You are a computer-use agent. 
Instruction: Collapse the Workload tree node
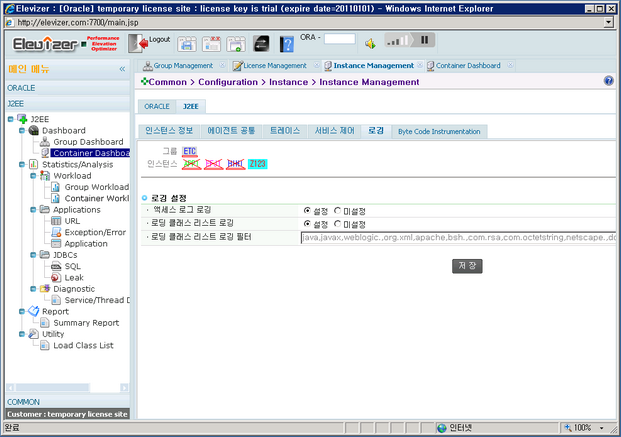(x=33, y=176)
